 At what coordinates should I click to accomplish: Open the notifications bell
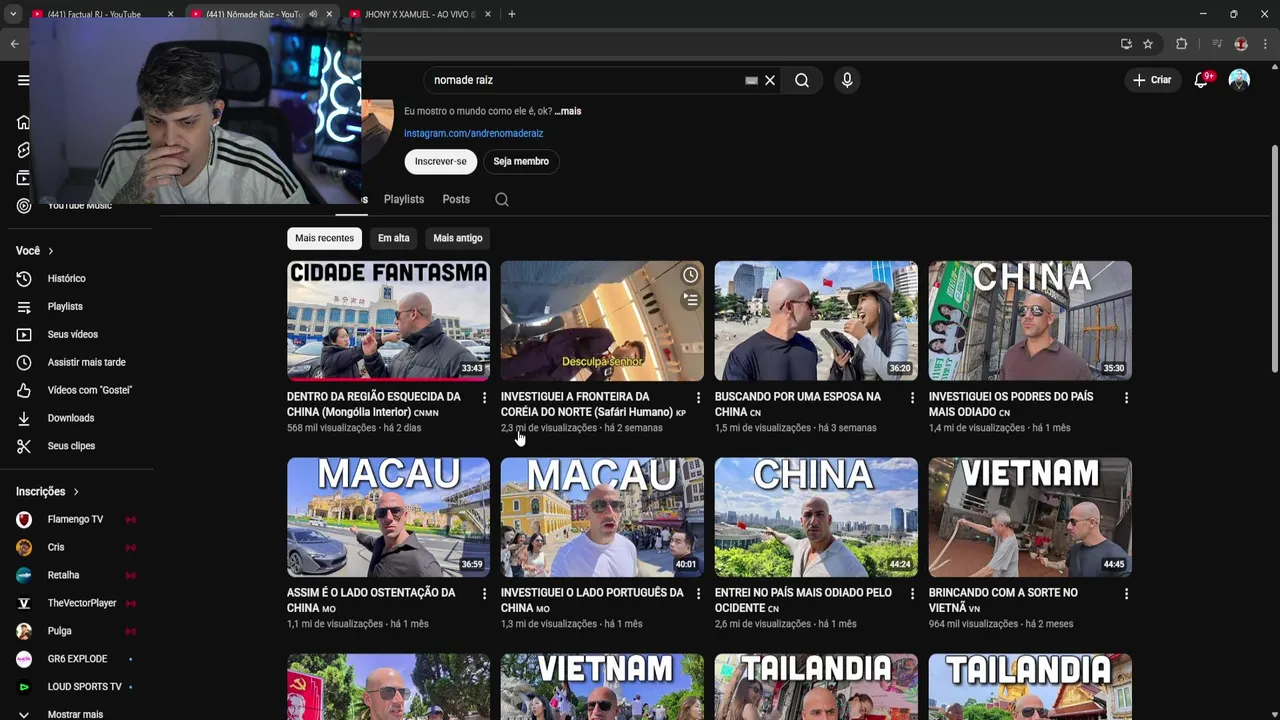(1202, 80)
